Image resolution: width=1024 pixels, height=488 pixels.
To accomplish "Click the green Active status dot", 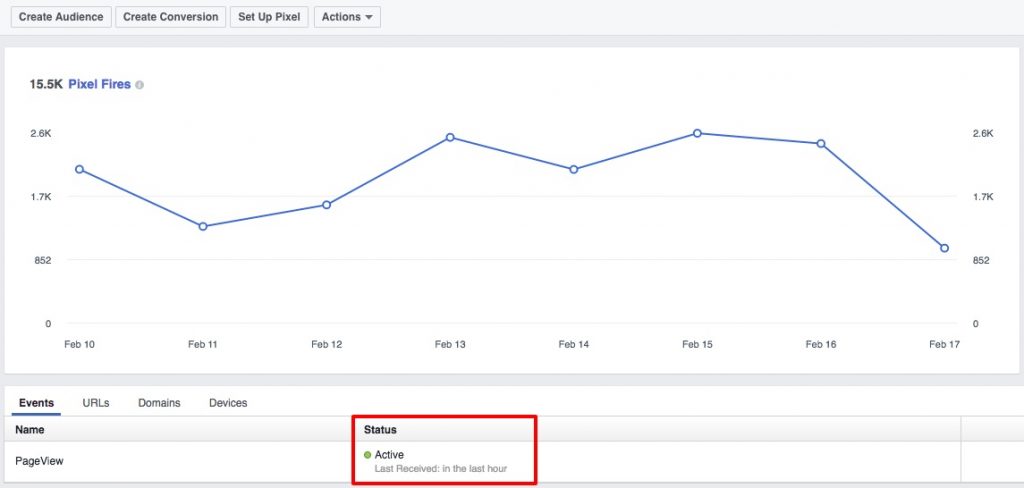I will point(368,455).
